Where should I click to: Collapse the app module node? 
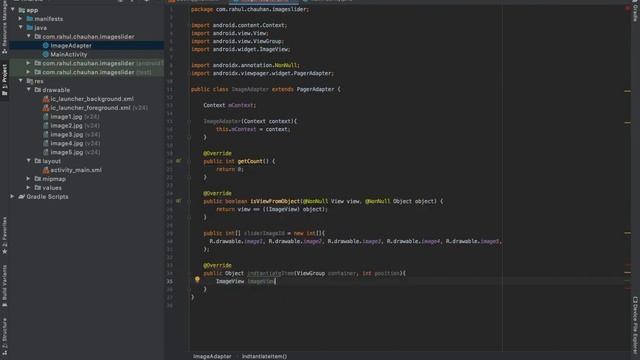point(13,9)
